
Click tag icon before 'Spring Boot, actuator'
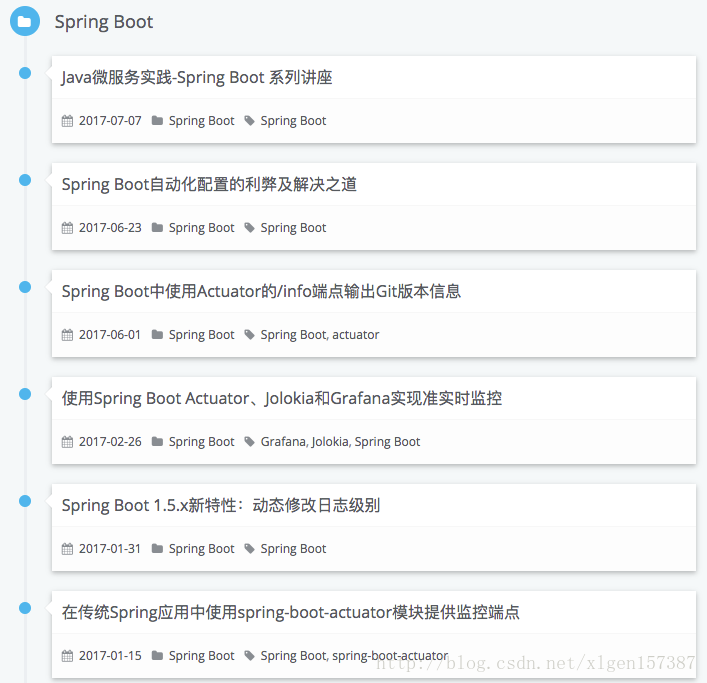click(249, 335)
